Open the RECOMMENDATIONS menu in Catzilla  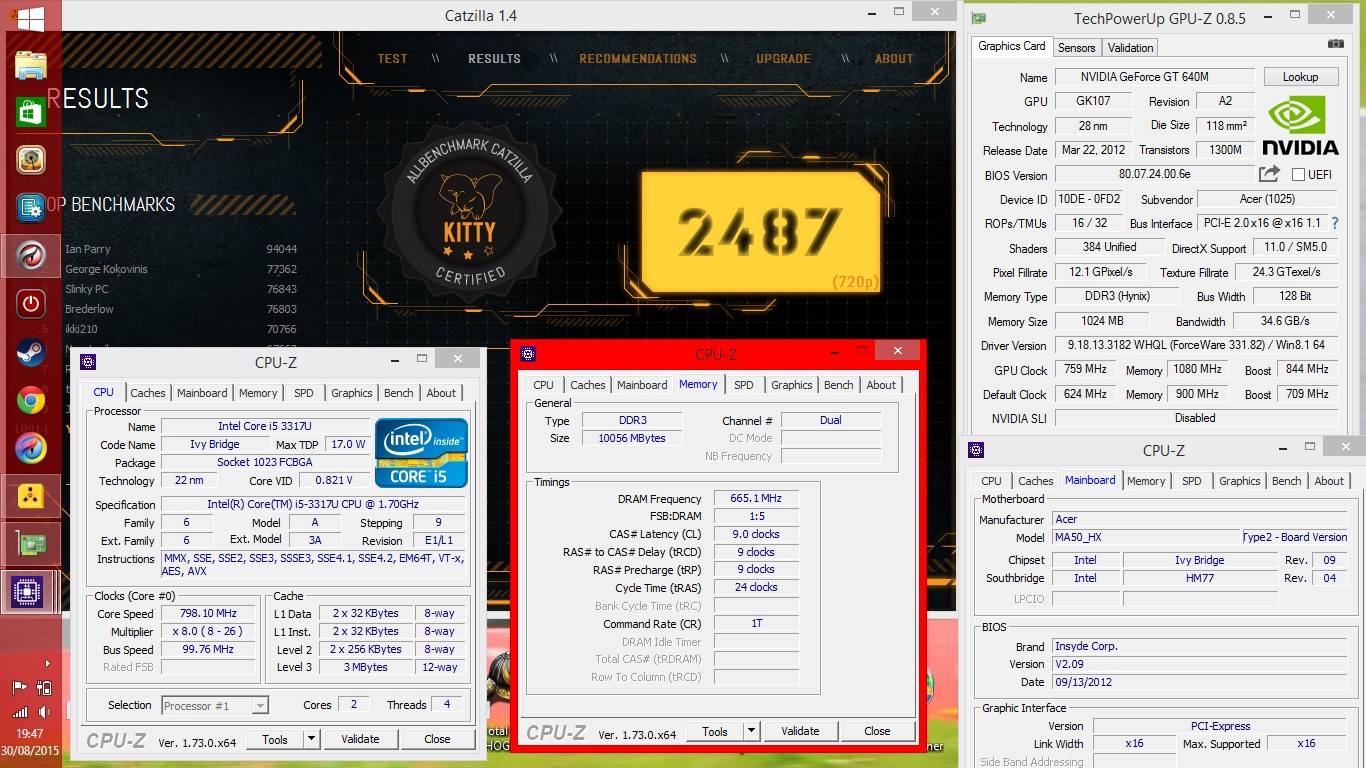point(638,59)
